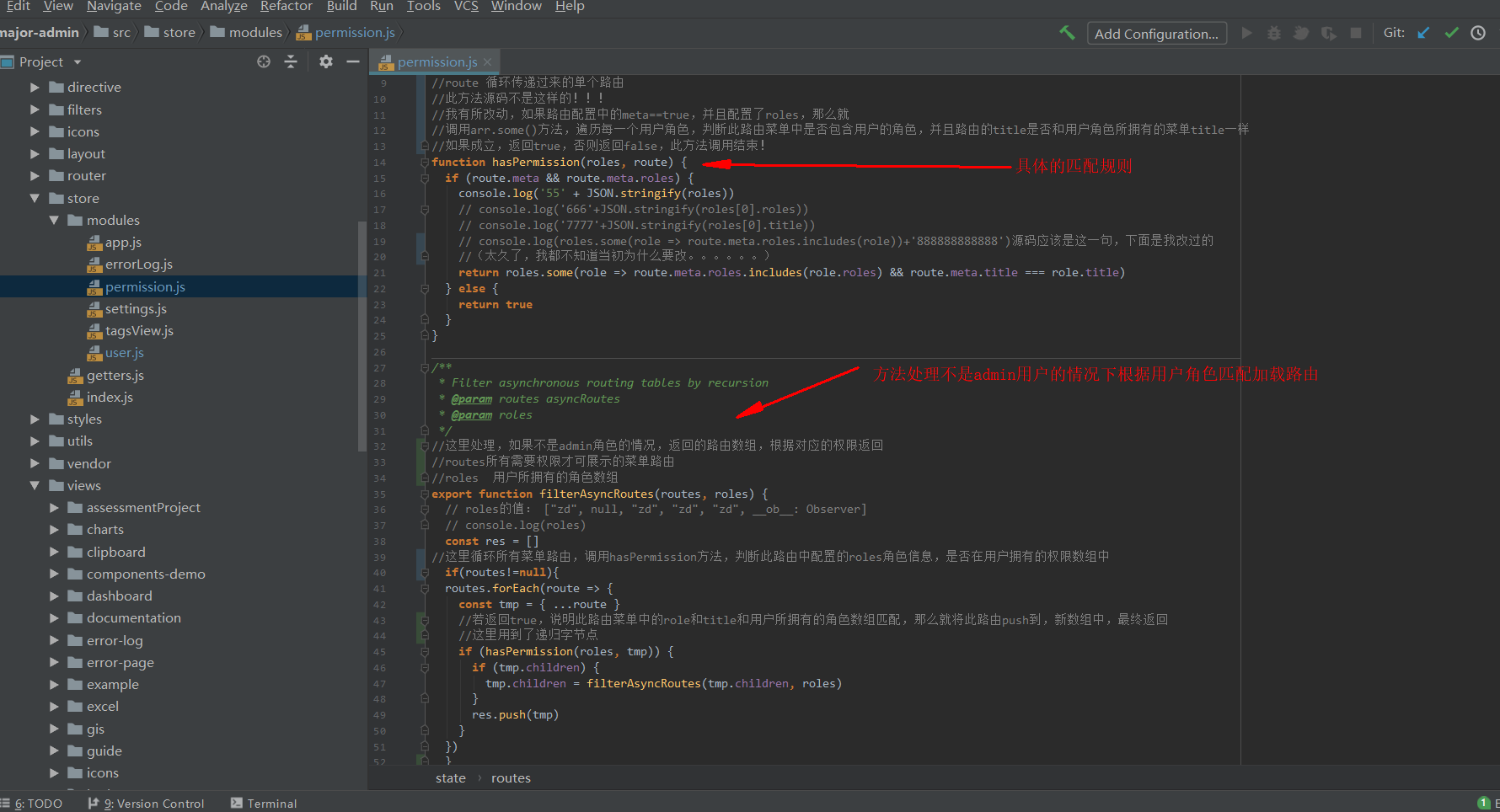
Task: Collapse the modules folder arrow
Action: 54,221
